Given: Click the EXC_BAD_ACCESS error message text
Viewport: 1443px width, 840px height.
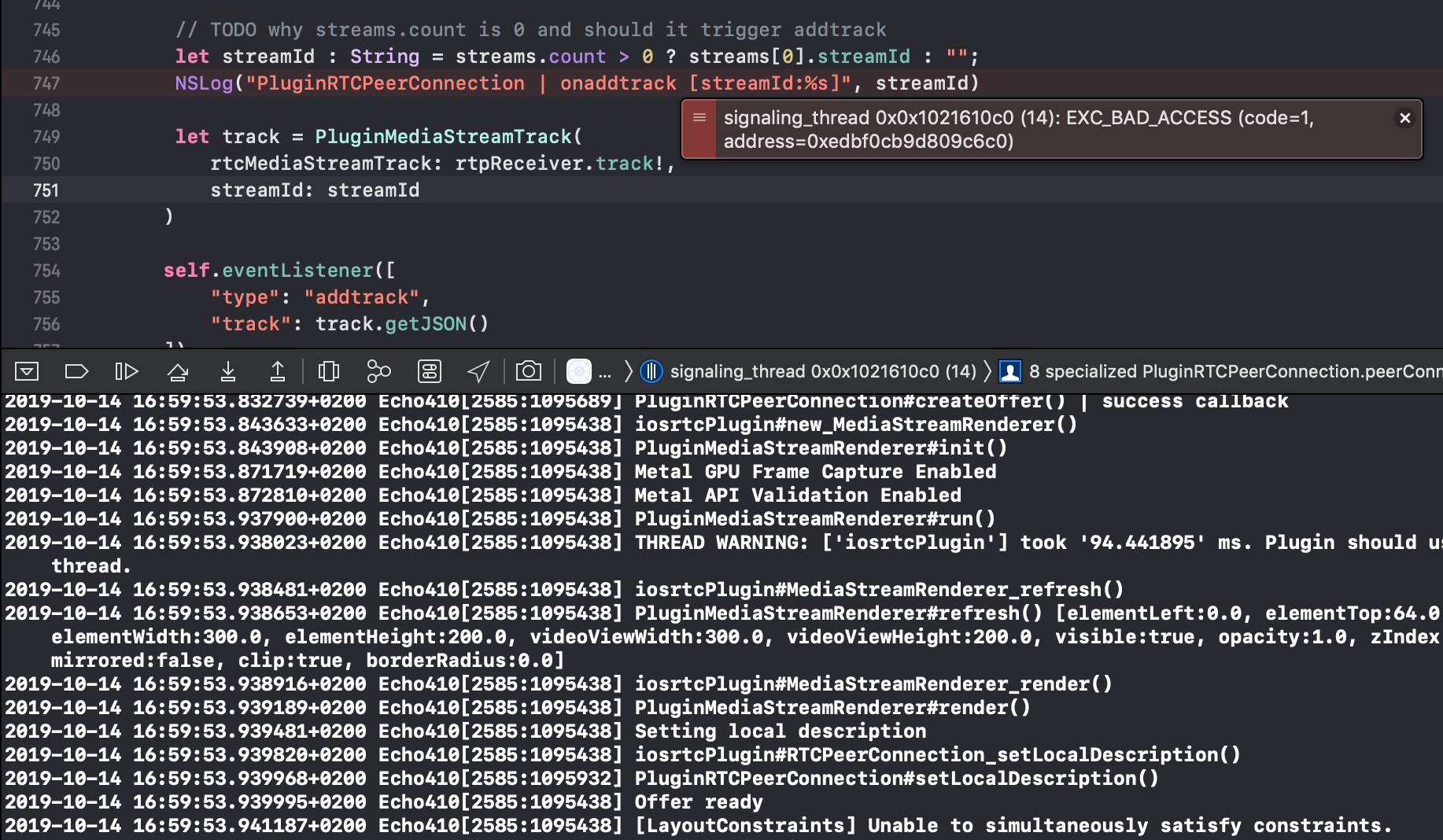Looking at the screenshot, I should pyautogui.click(x=1019, y=129).
